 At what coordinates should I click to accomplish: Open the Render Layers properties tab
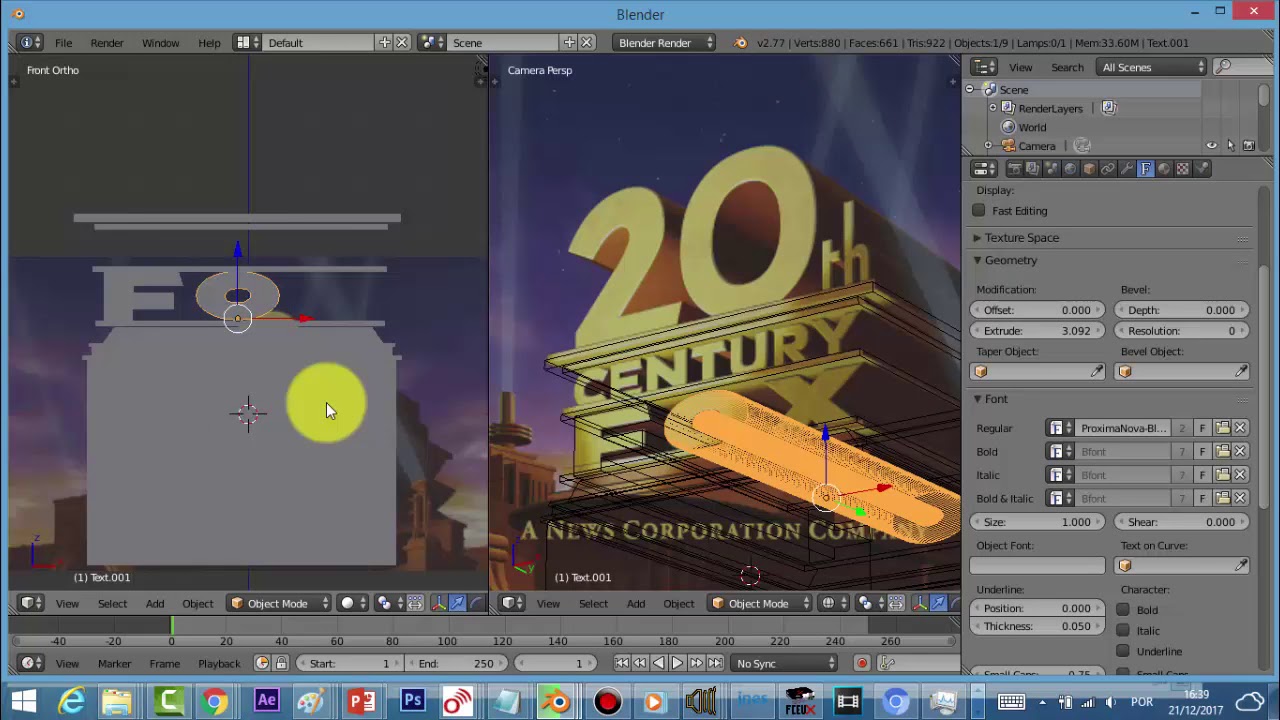[1033, 169]
